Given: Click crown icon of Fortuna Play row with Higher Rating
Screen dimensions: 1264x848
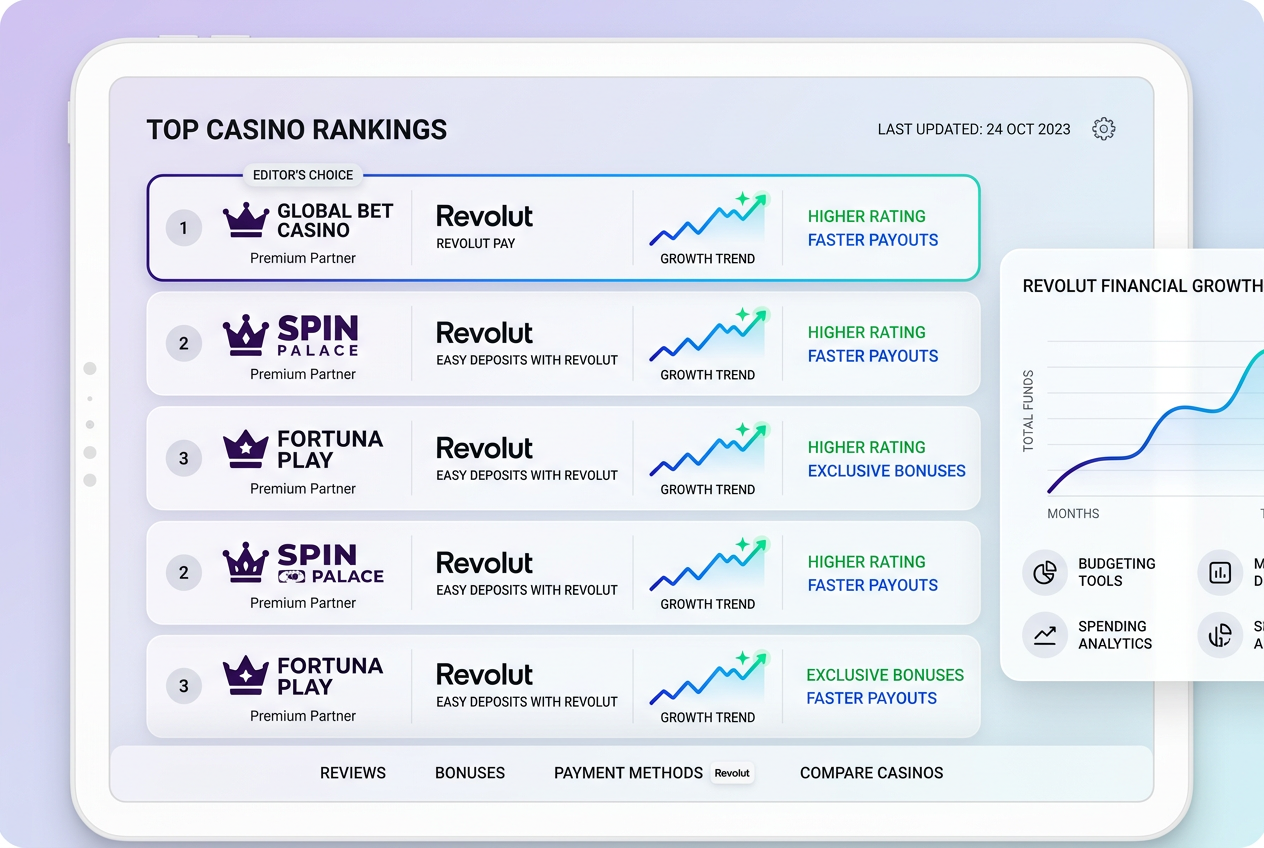Looking at the screenshot, I should click(245, 449).
